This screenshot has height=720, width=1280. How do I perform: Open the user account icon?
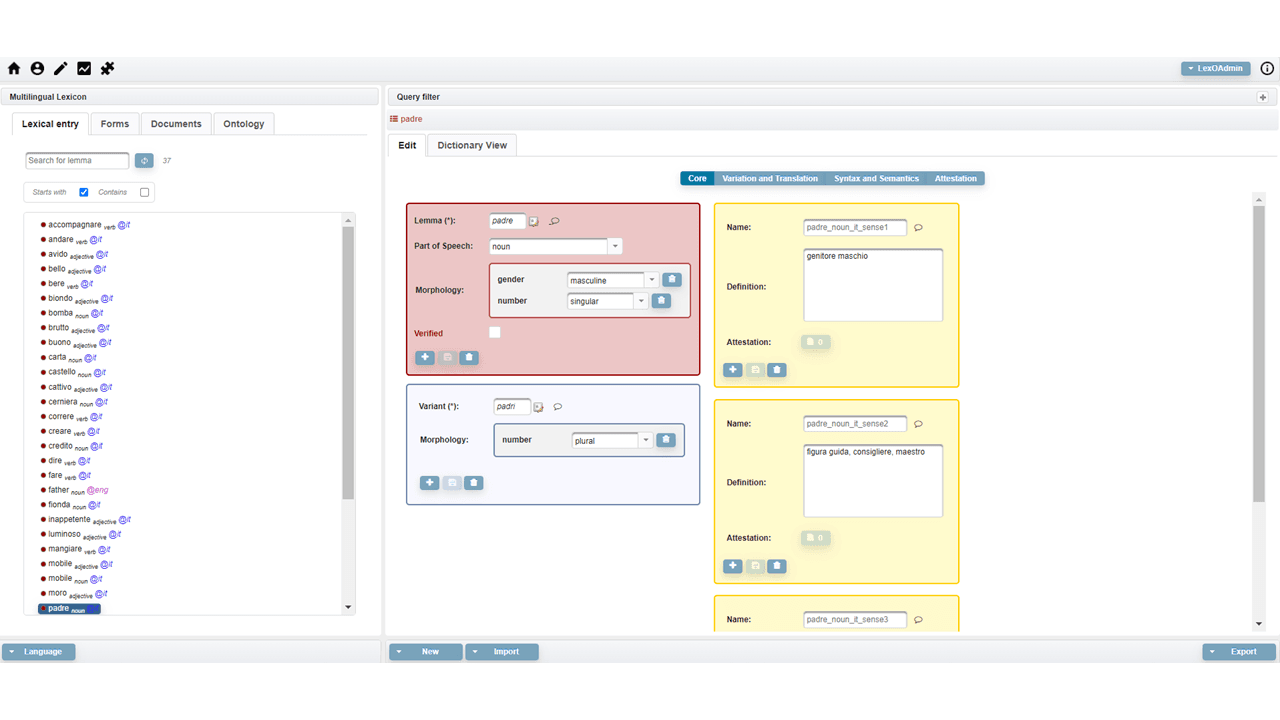coord(37,69)
